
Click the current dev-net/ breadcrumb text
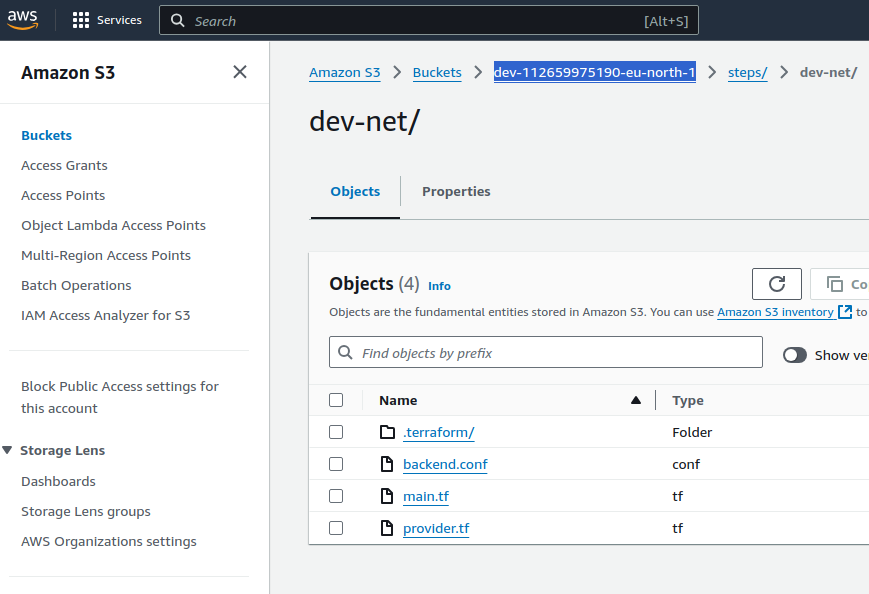tap(829, 73)
